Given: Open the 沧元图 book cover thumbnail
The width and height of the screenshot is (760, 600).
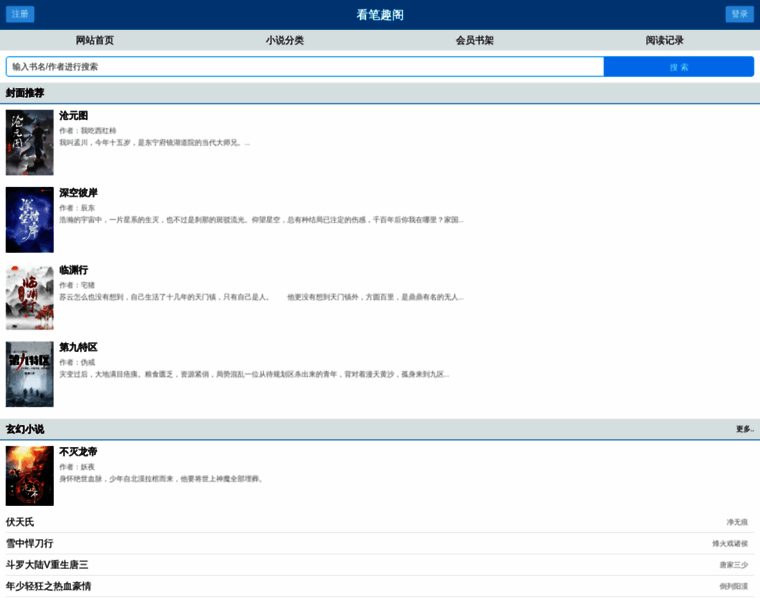Looking at the screenshot, I should [30, 143].
